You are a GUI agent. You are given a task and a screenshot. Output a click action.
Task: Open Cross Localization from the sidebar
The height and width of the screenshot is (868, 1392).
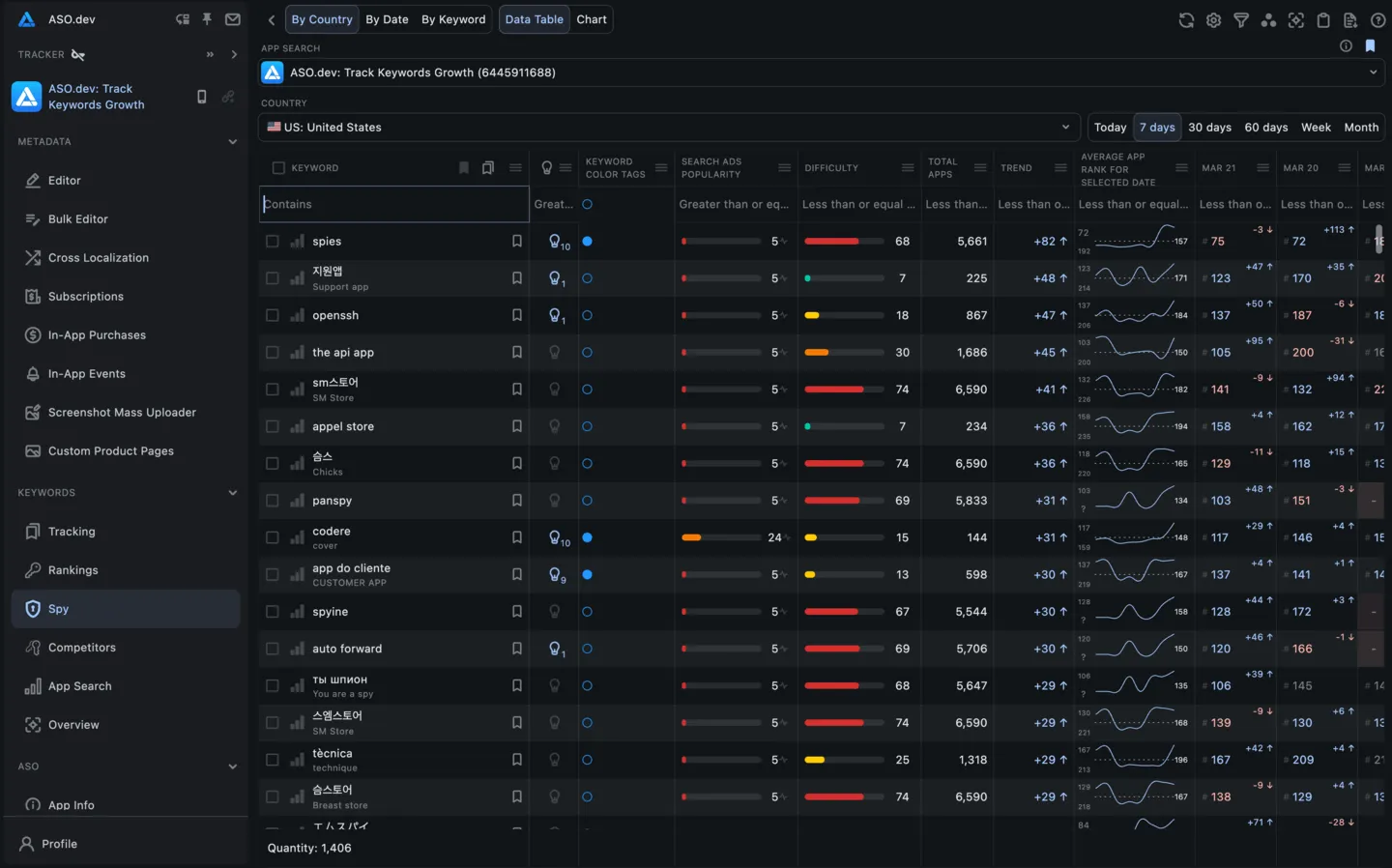click(99, 258)
